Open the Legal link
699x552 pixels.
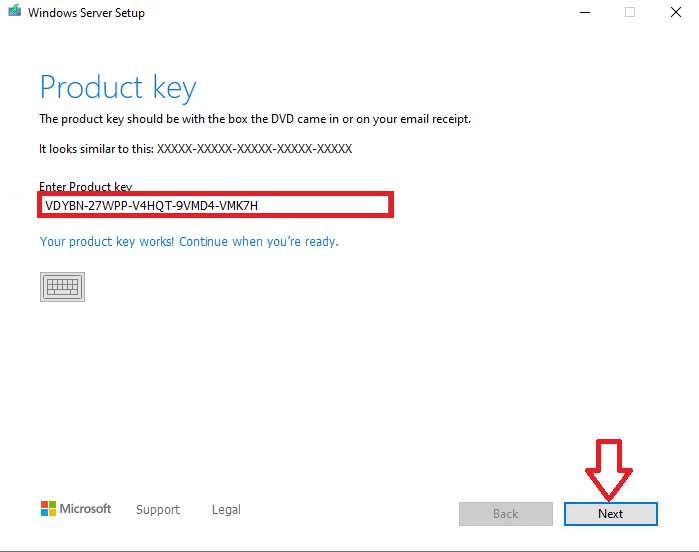(x=226, y=510)
